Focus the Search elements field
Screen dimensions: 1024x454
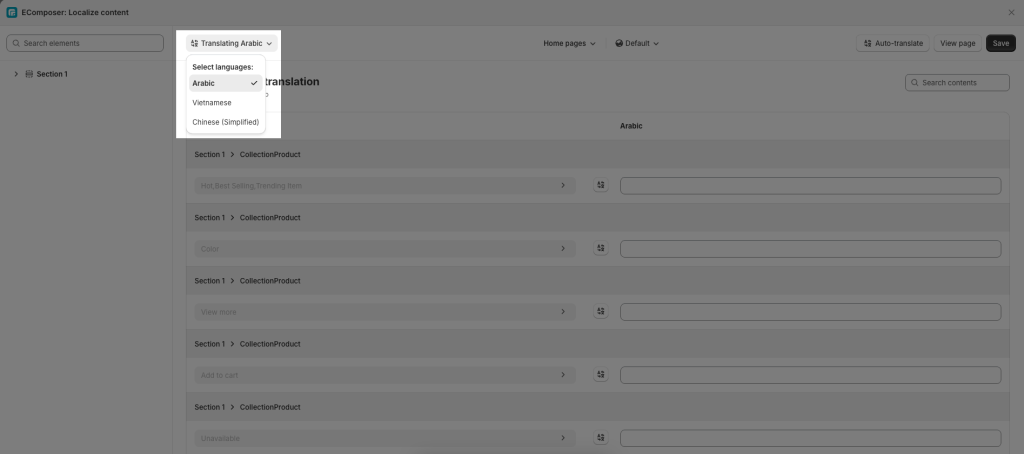tap(85, 43)
